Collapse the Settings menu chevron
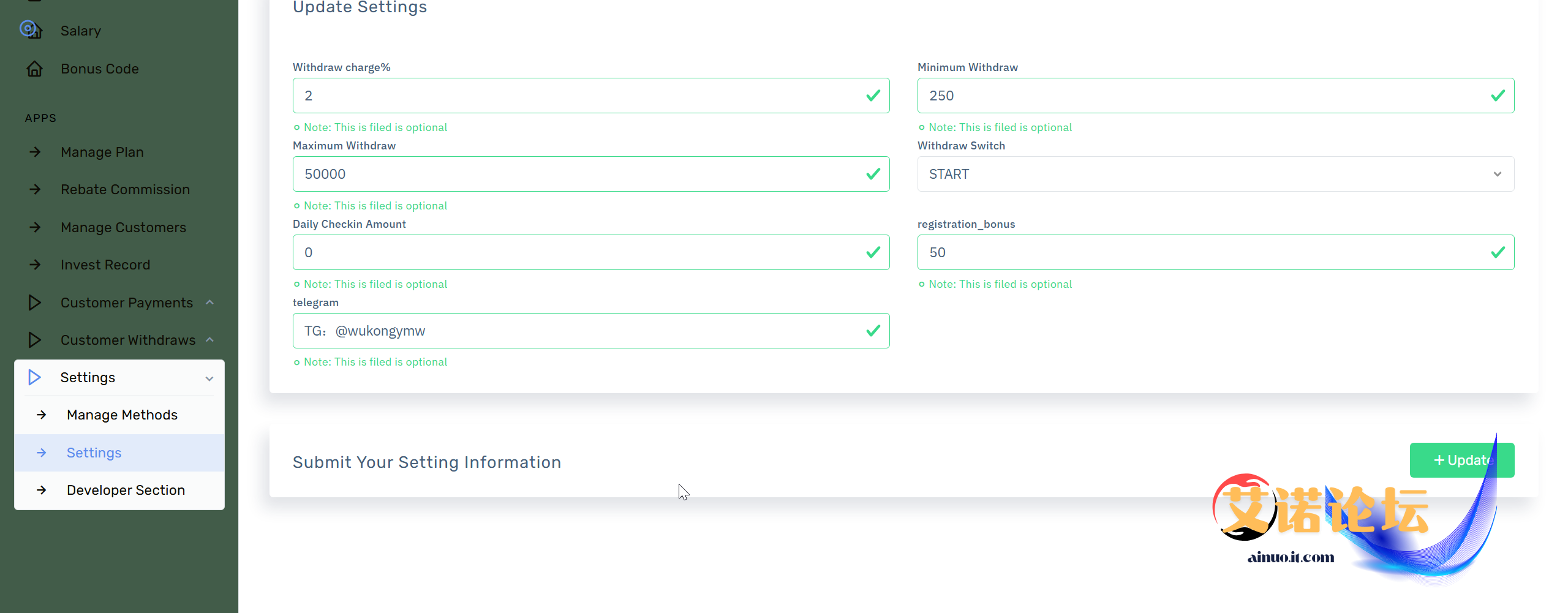This screenshot has height=613, width=1568. (x=209, y=378)
